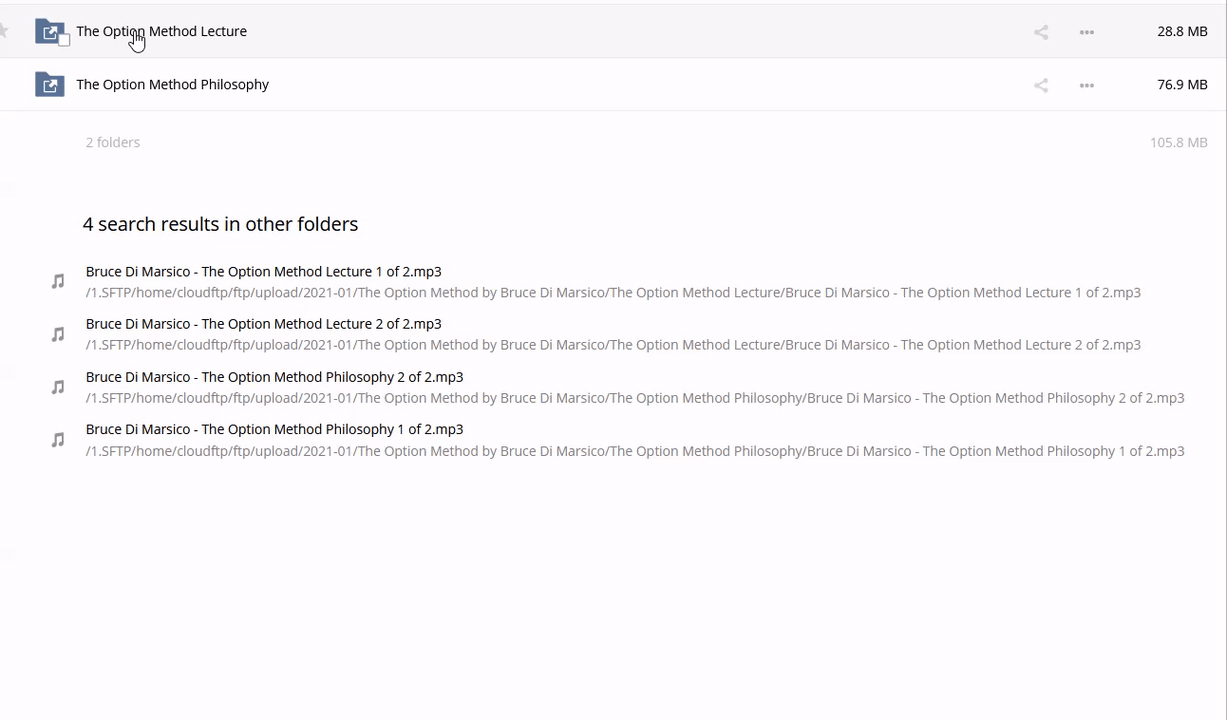
Task: Click music icon for Lecture 1 of 2.mp3
Action: click(x=58, y=282)
